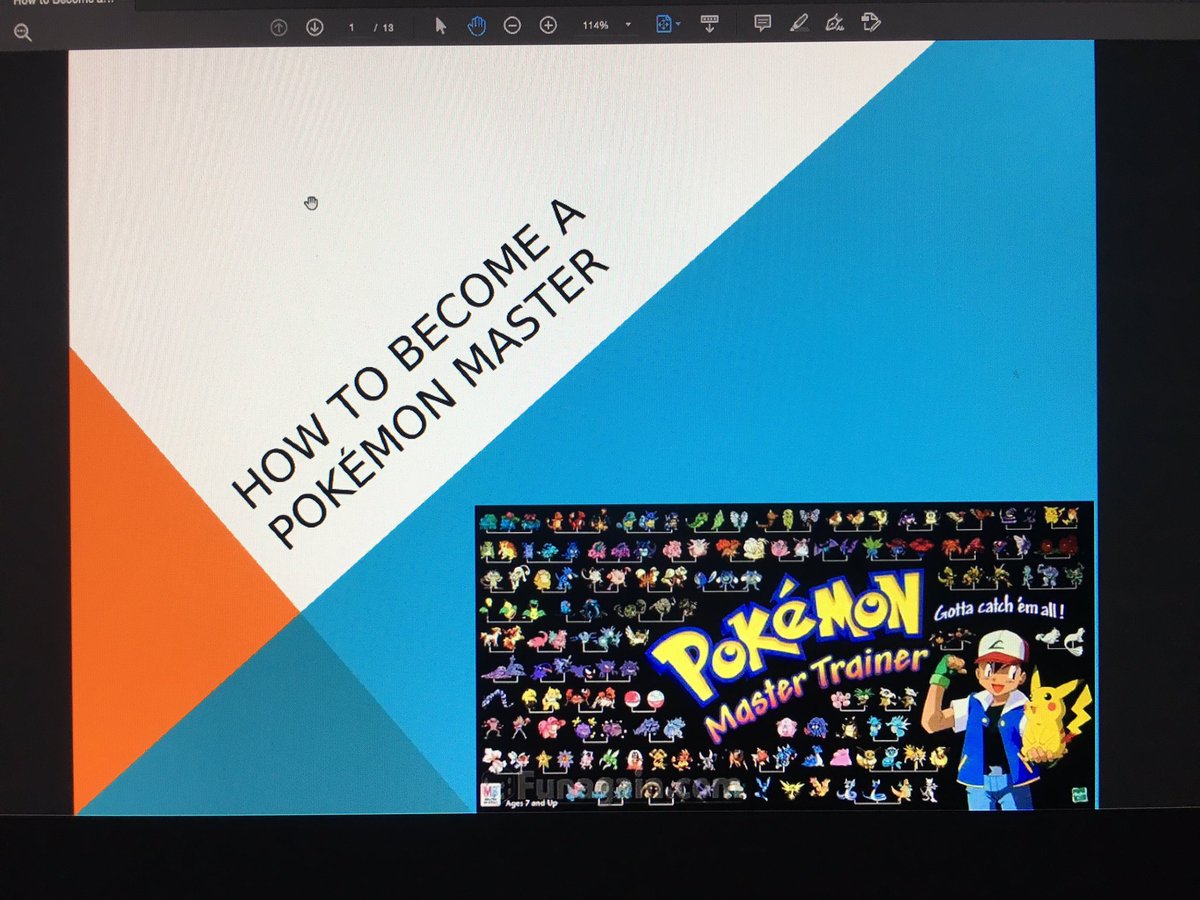Click the stamp tool icon at toolbar end
Viewport: 1200px width, 900px height.
point(870,22)
